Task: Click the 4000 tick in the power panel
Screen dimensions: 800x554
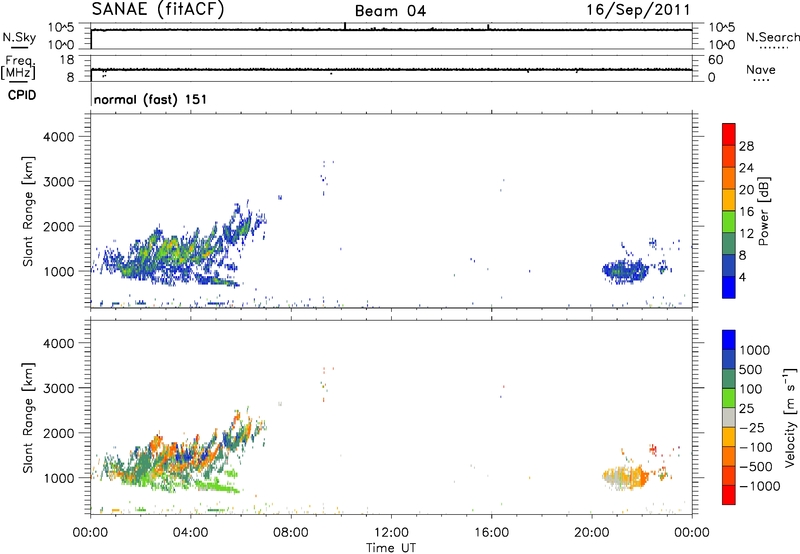Action: 59,137
